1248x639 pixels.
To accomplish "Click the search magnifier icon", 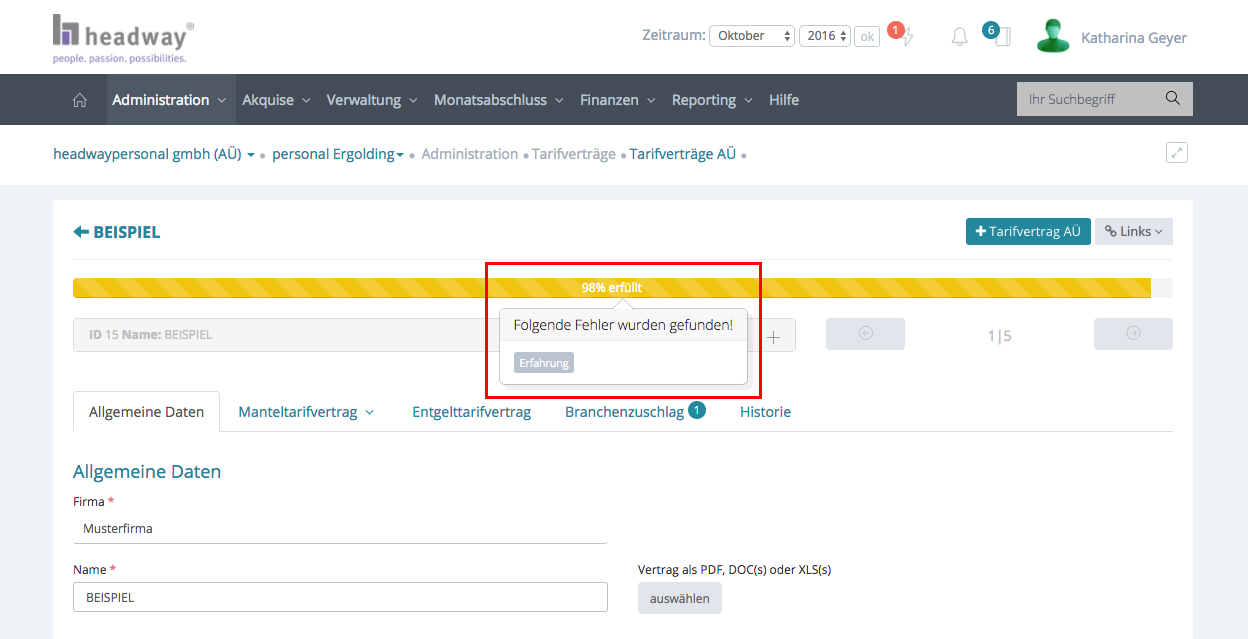I will (x=1172, y=99).
